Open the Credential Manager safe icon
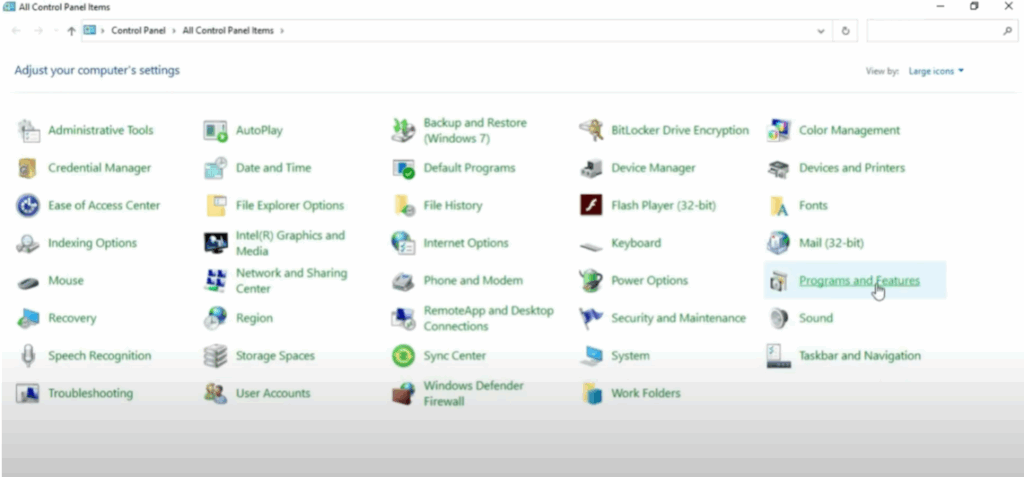Viewport: 1024px width, 477px height. click(28, 168)
